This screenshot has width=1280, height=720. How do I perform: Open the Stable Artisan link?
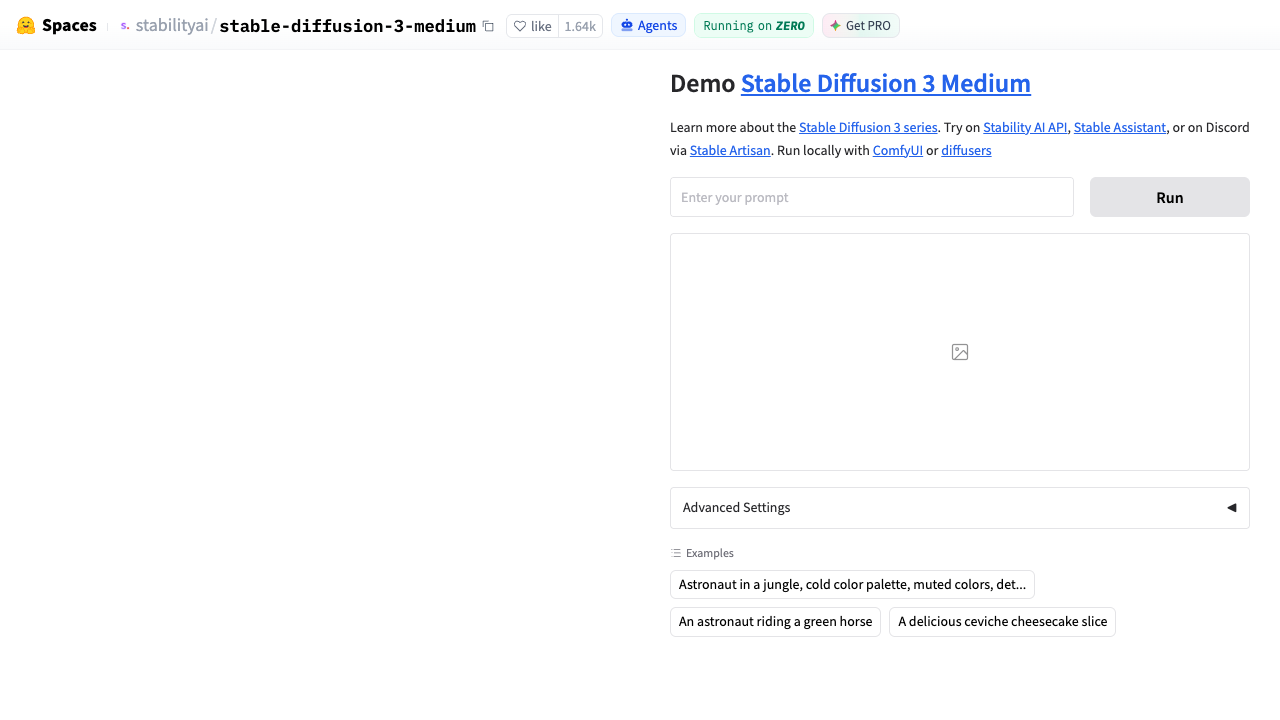[x=730, y=150]
